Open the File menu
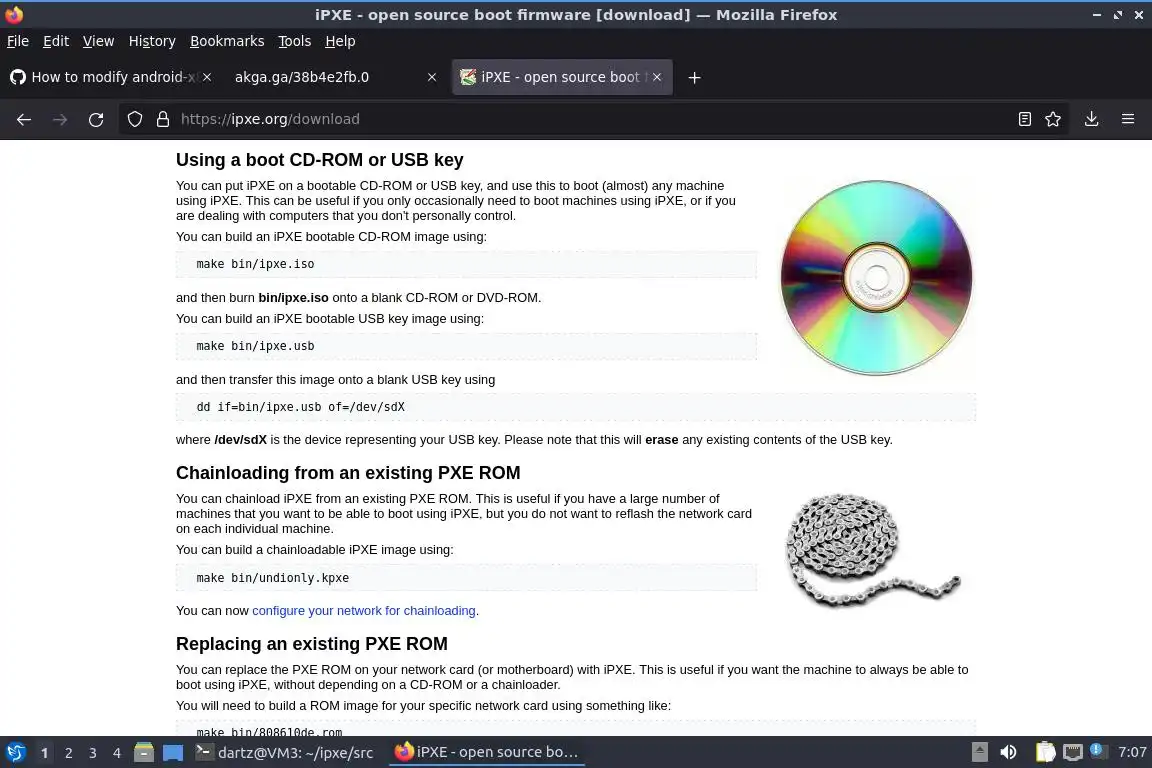This screenshot has height=768, width=1152. point(18,41)
